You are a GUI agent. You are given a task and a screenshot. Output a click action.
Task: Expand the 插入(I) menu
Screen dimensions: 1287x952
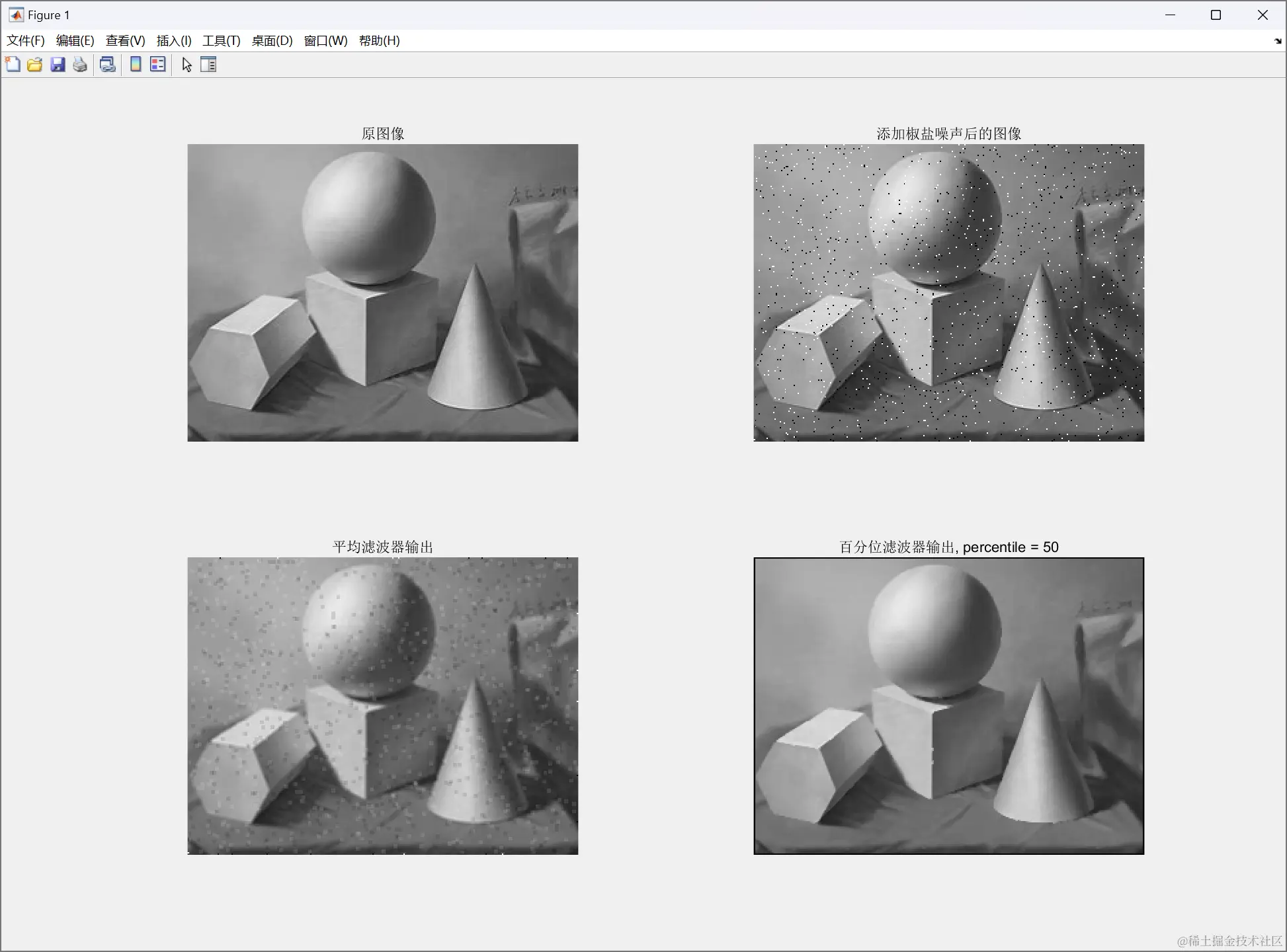(174, 41)
